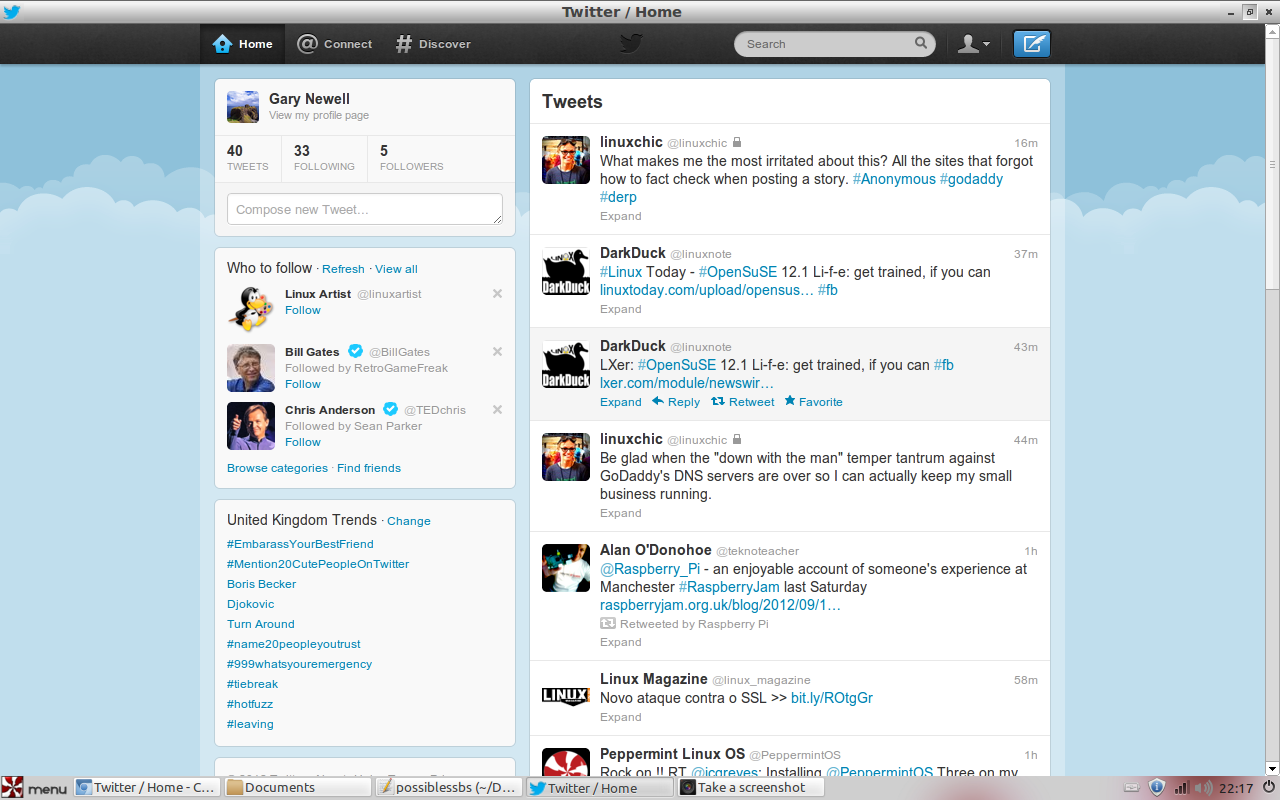Open the #Anonymous hashtag

pos(894,179)
